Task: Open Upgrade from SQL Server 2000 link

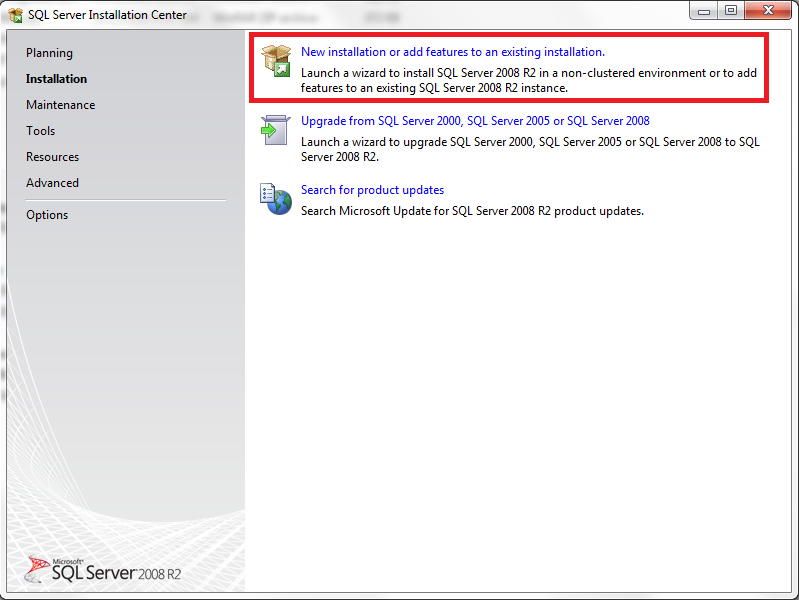Action: click(475, 121)
